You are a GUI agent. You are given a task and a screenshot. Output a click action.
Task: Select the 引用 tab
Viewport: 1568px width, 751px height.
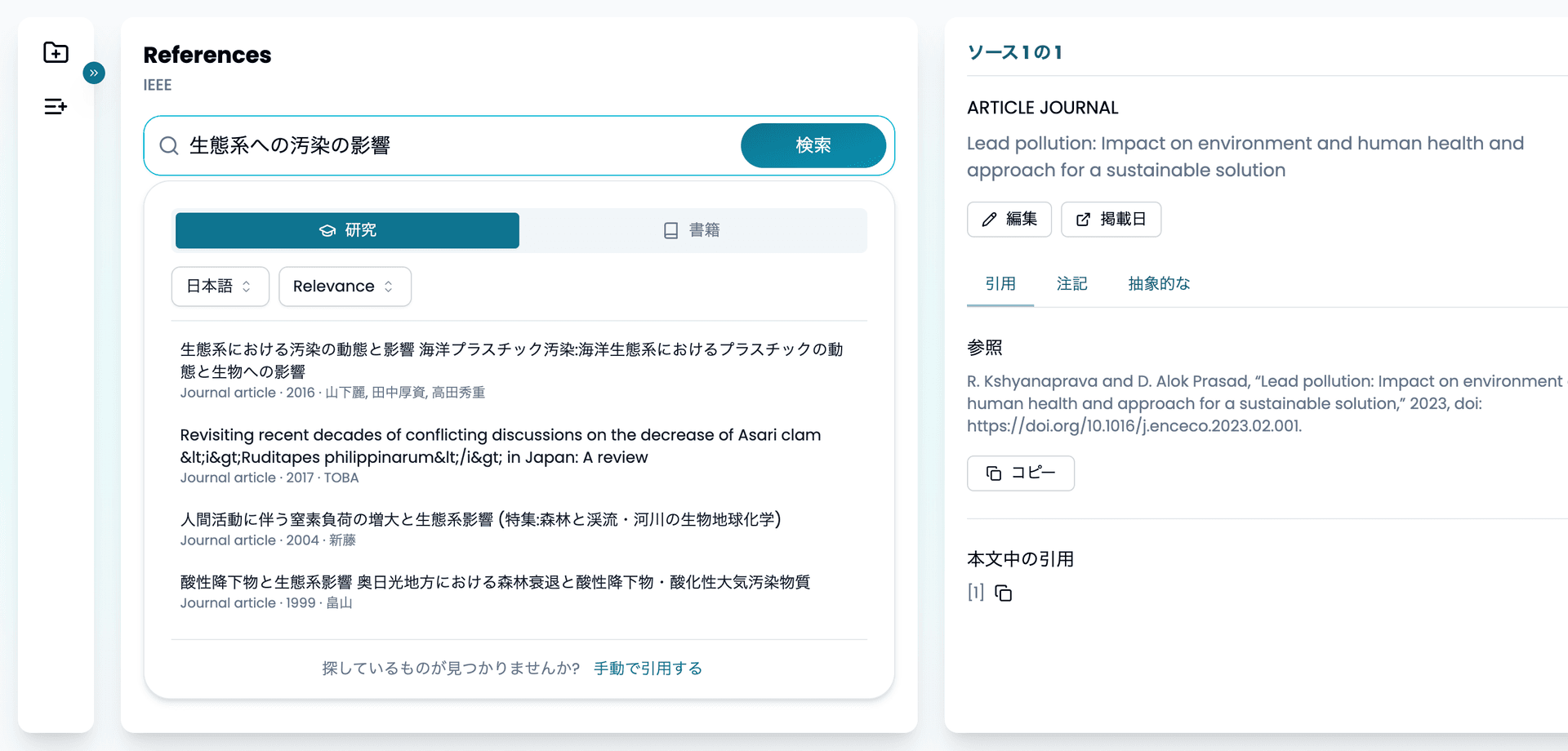[1000, 283]
